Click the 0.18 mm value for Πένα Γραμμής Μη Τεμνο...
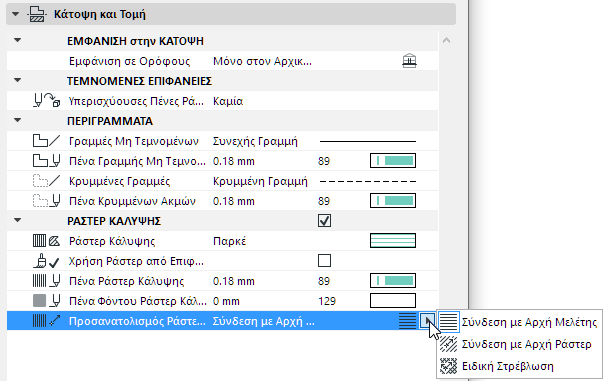The height and width of the screenshot is (381, 605). 234,161
